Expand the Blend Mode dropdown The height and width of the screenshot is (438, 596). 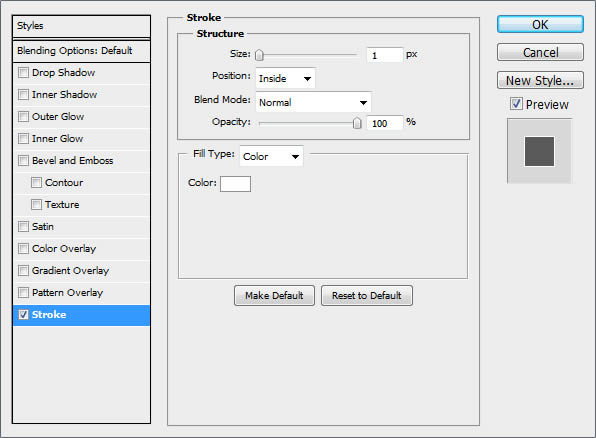tap(313, 102)
